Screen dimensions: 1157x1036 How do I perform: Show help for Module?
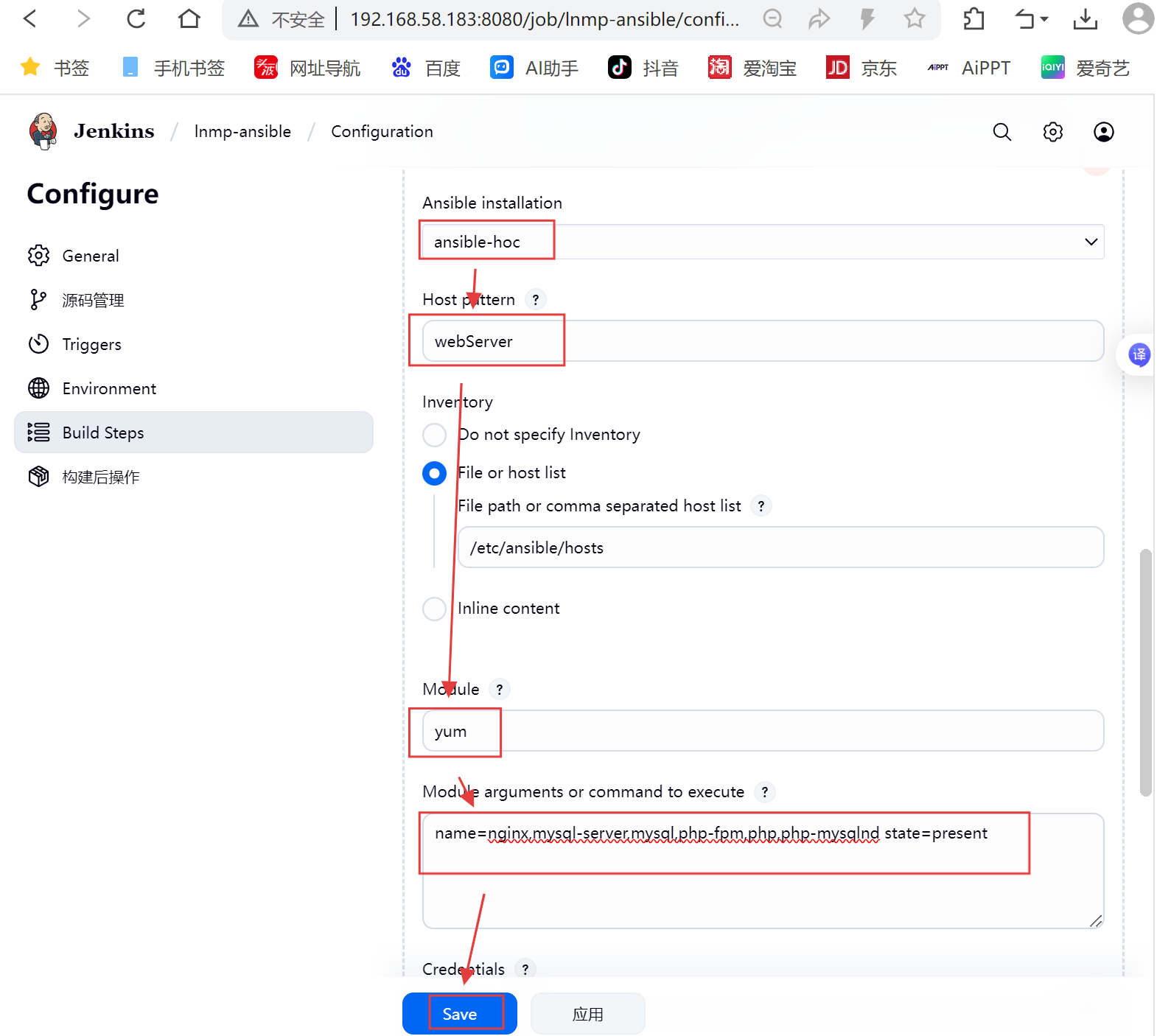tap(500, 690)
